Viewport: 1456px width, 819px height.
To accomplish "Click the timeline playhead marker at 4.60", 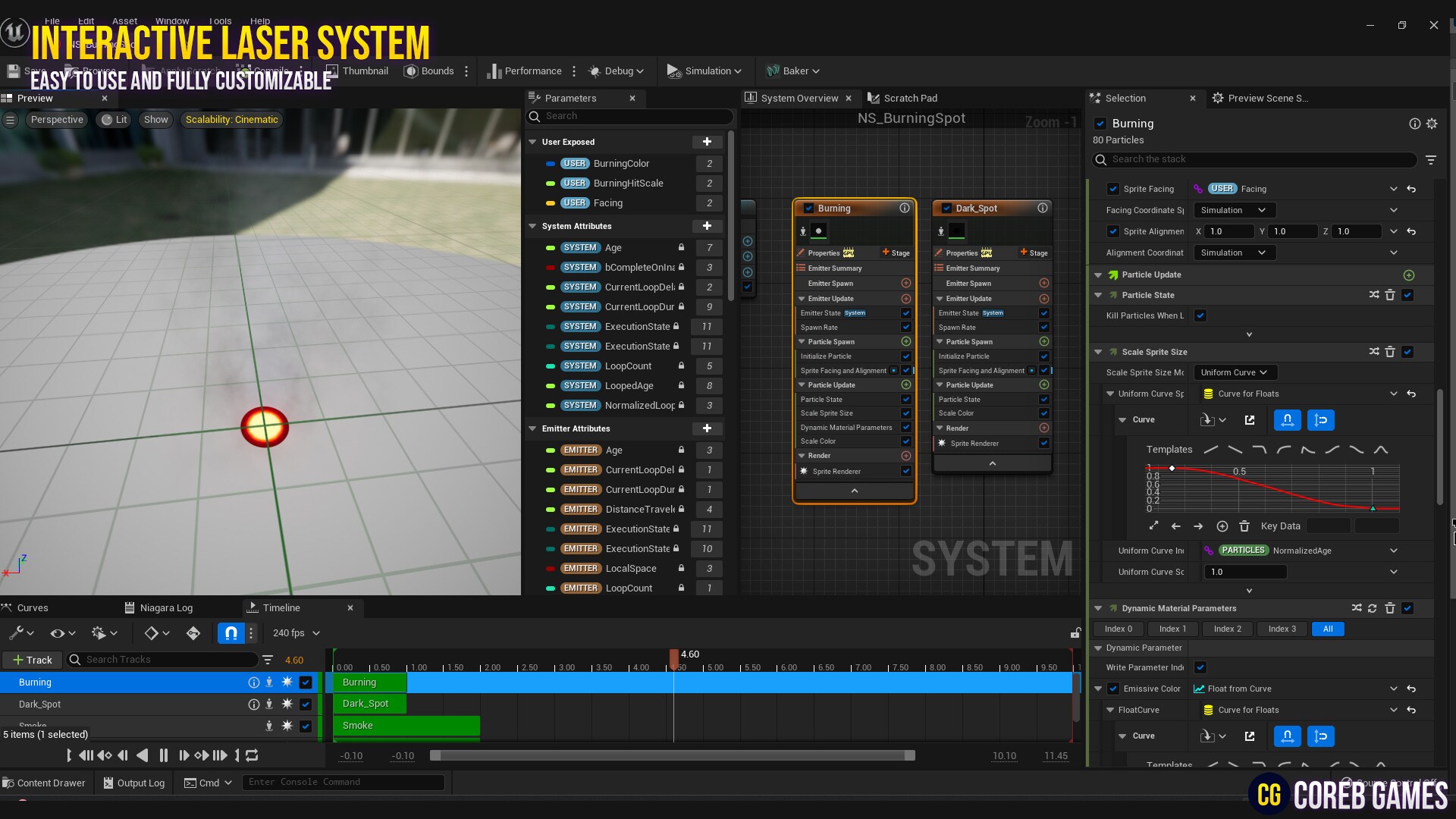I will click(673, 658).
